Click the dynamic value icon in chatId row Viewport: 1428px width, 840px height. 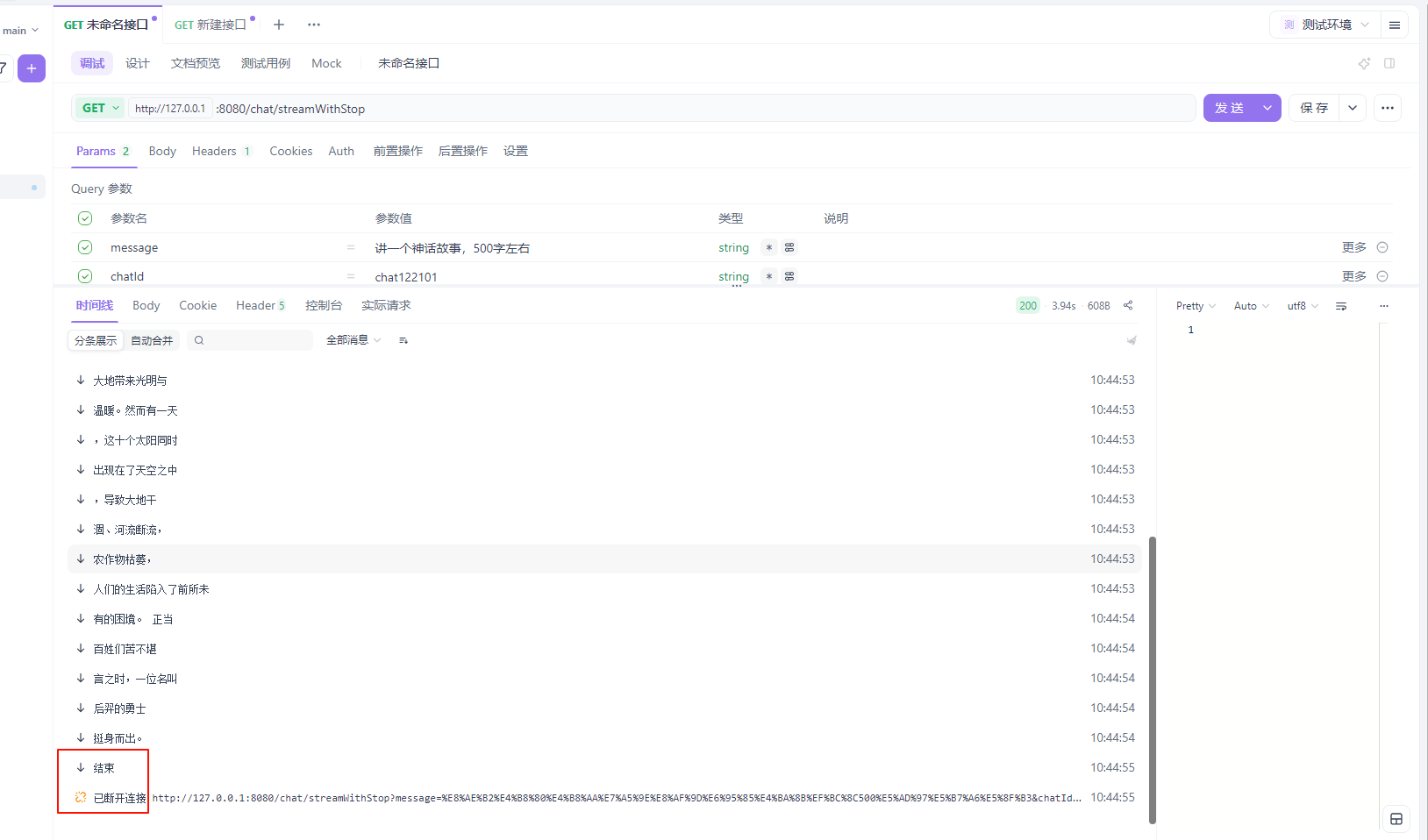tap(789, 276)
